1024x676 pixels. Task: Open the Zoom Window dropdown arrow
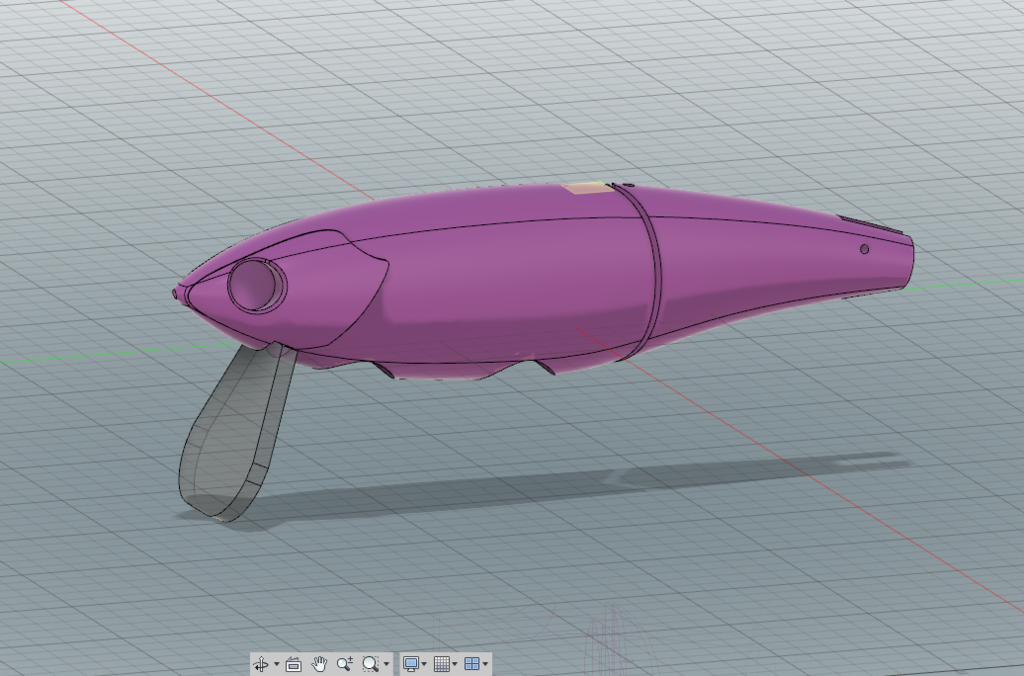(x=386, y=664)
